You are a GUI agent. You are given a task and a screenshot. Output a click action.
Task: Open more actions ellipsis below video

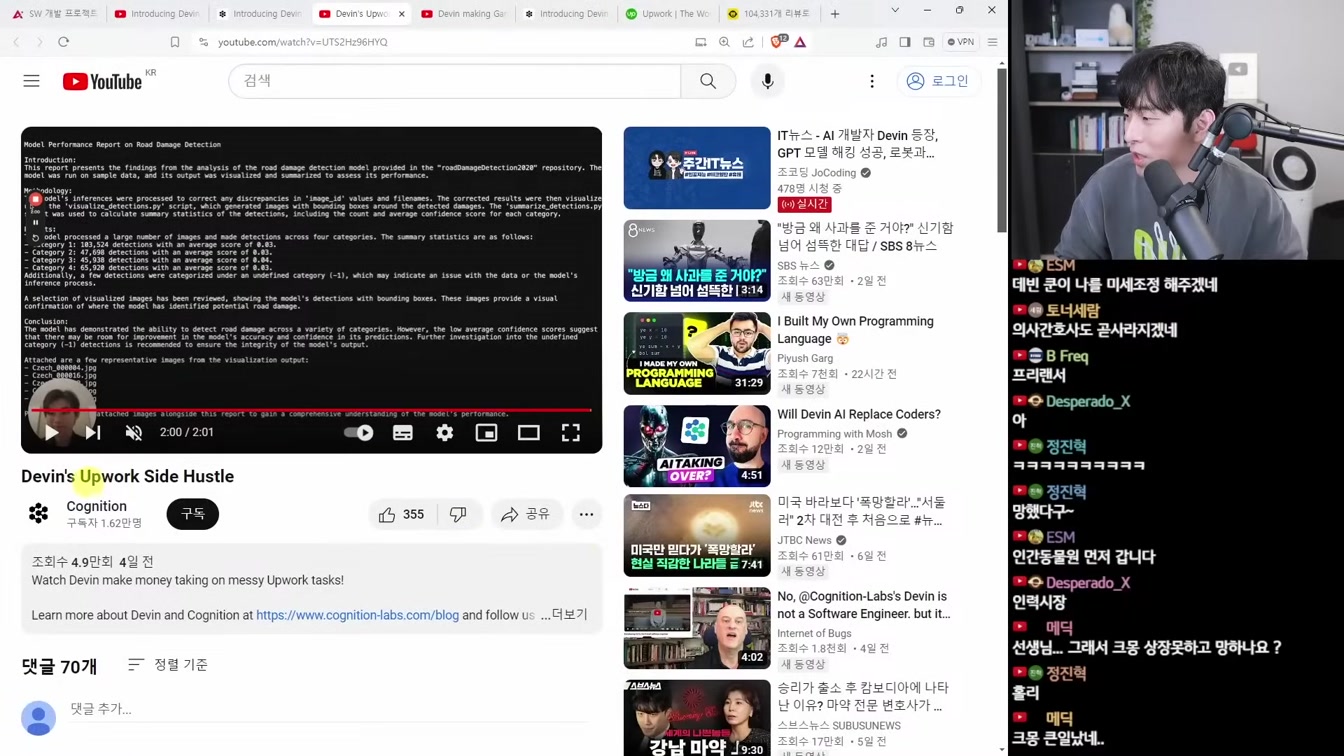[x=587, y=514]
